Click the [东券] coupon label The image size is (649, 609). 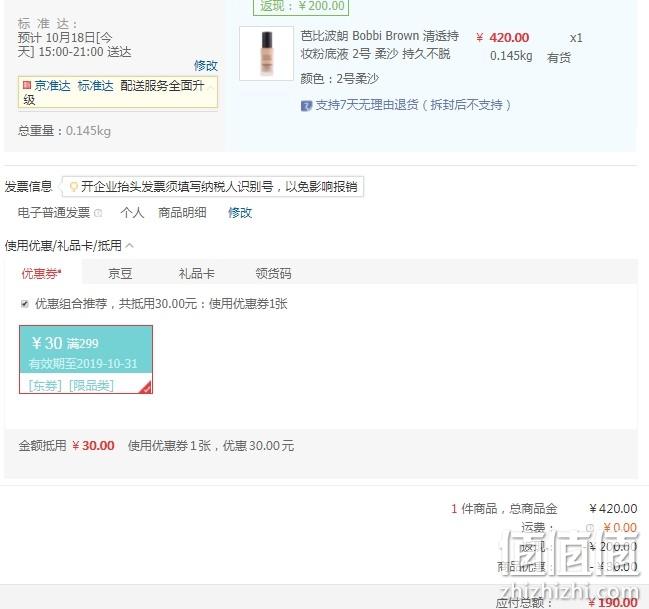[x=45, y=385]
